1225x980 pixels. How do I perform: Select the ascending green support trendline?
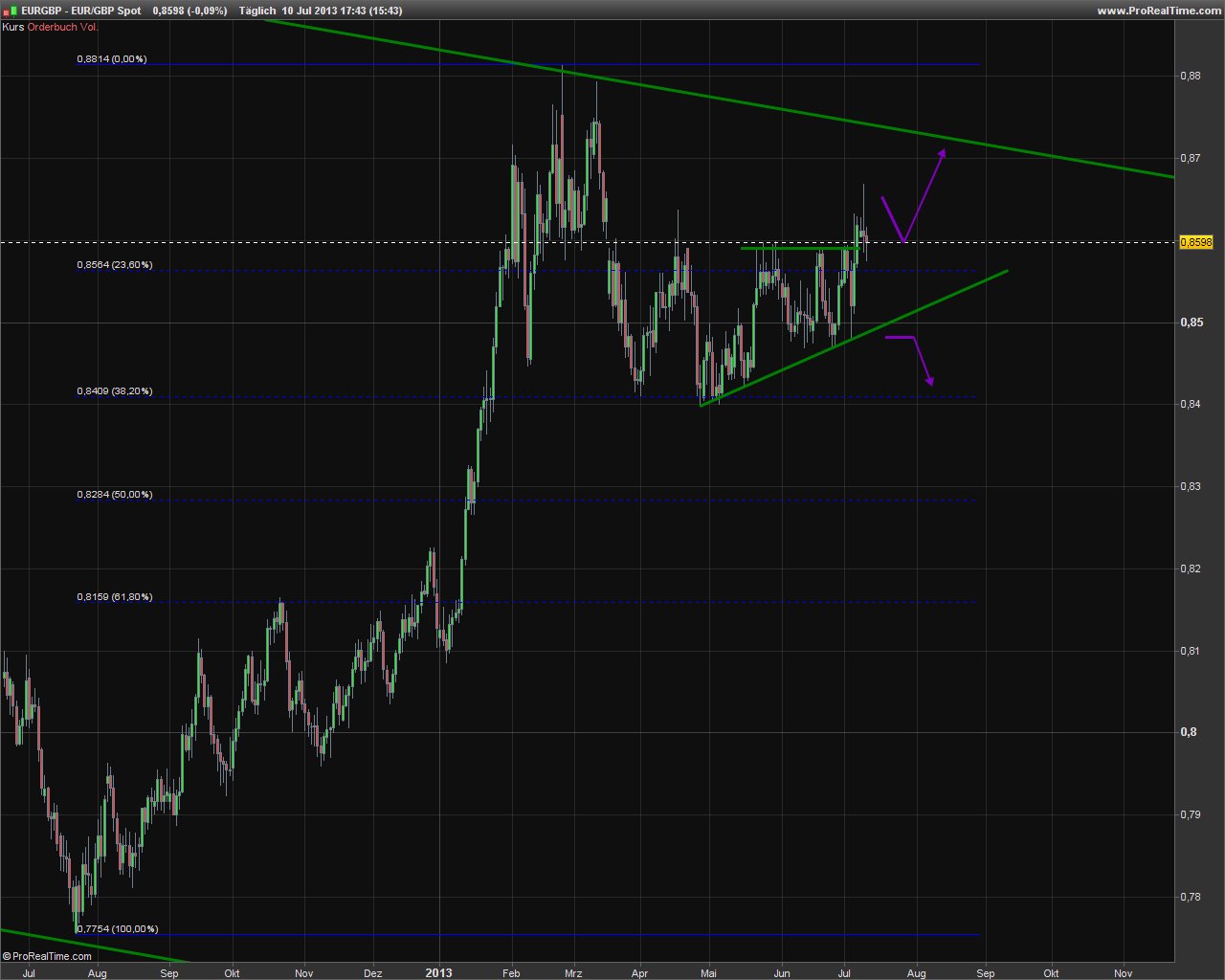click(x=855, y=338)
